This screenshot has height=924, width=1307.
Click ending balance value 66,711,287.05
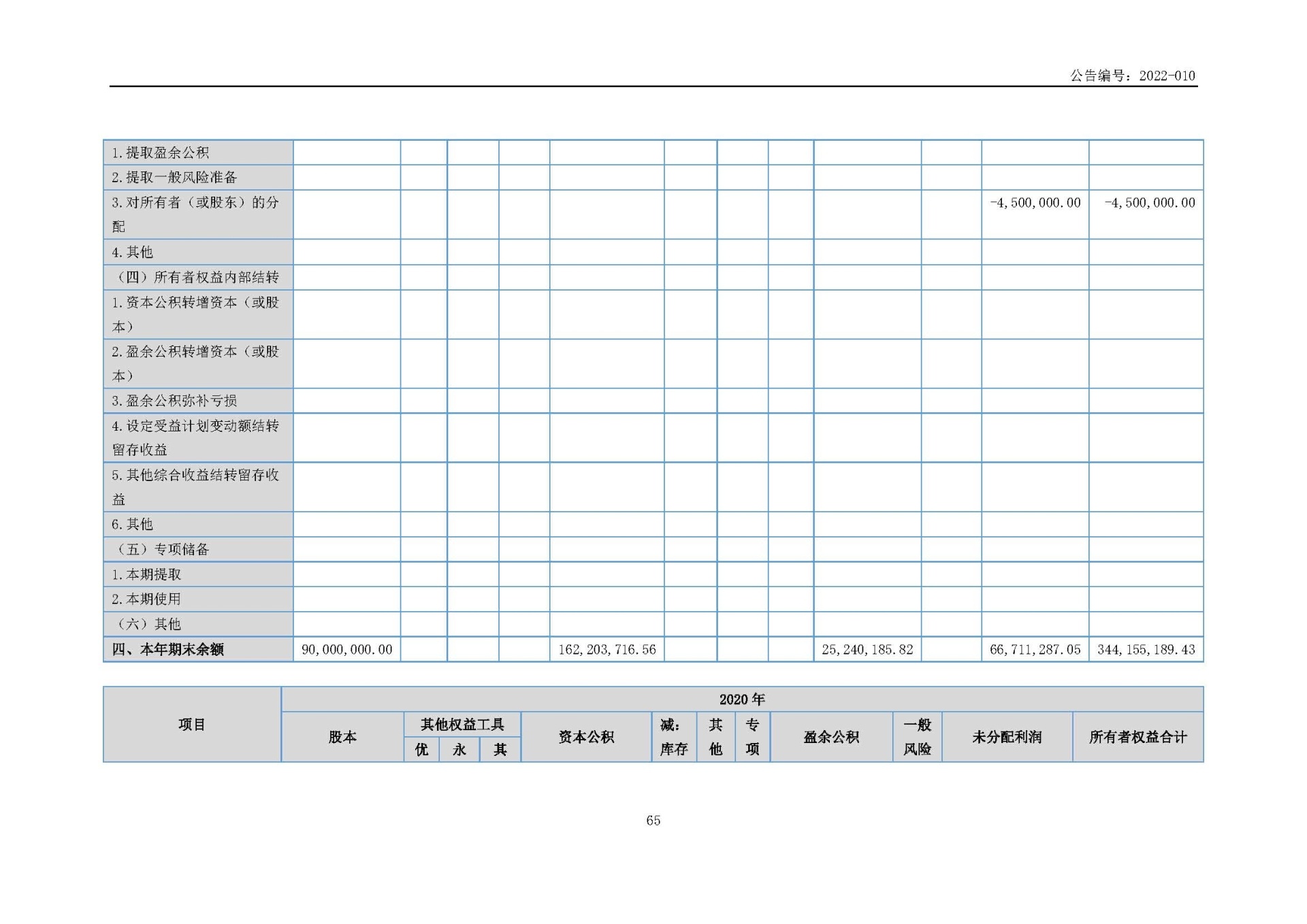point(1035,650)
